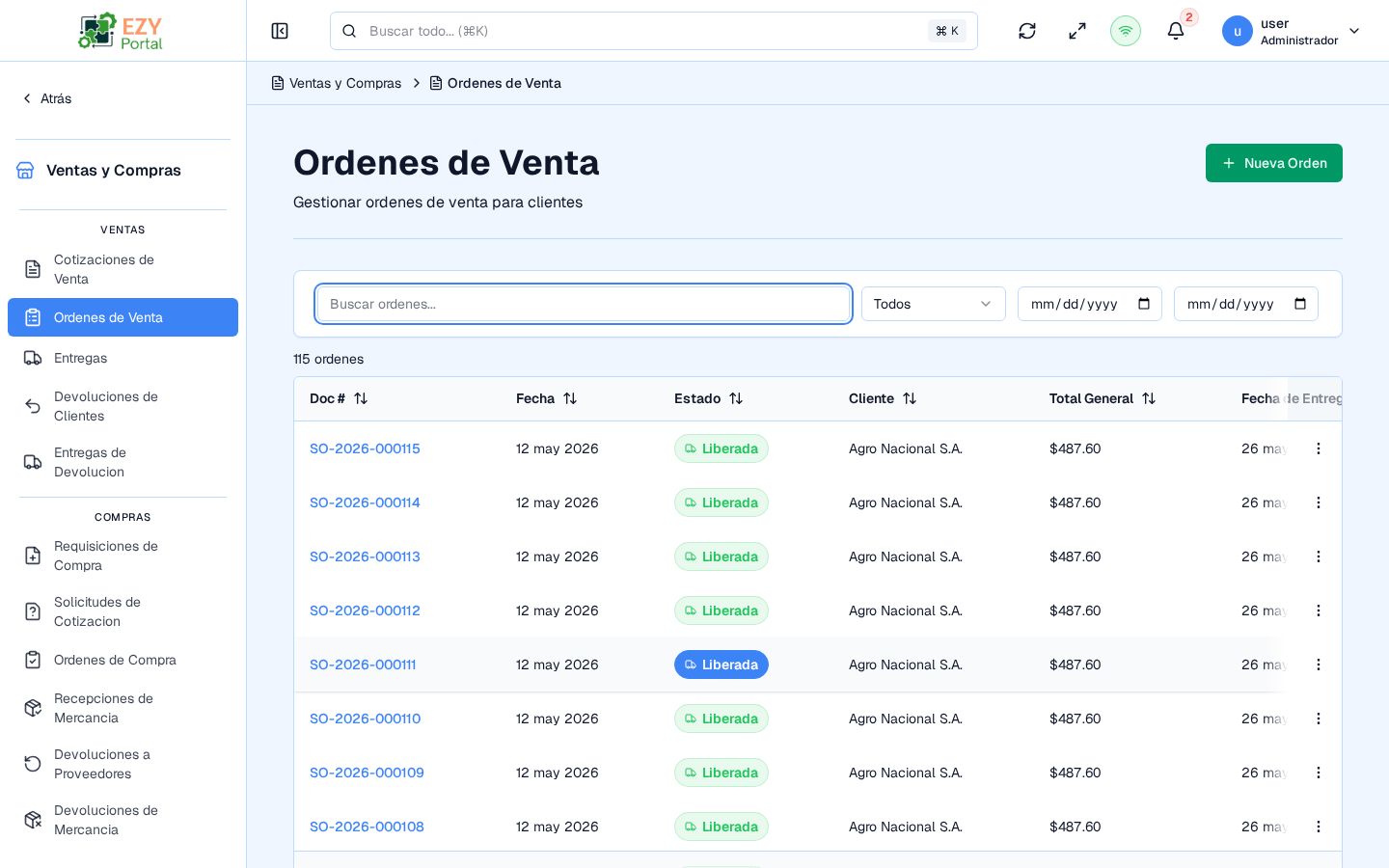Open Solicitudes de Cotizacion sidebar item
This screenshot has width=1389, height=868.
pyautogui.click(x=123, y=611)
